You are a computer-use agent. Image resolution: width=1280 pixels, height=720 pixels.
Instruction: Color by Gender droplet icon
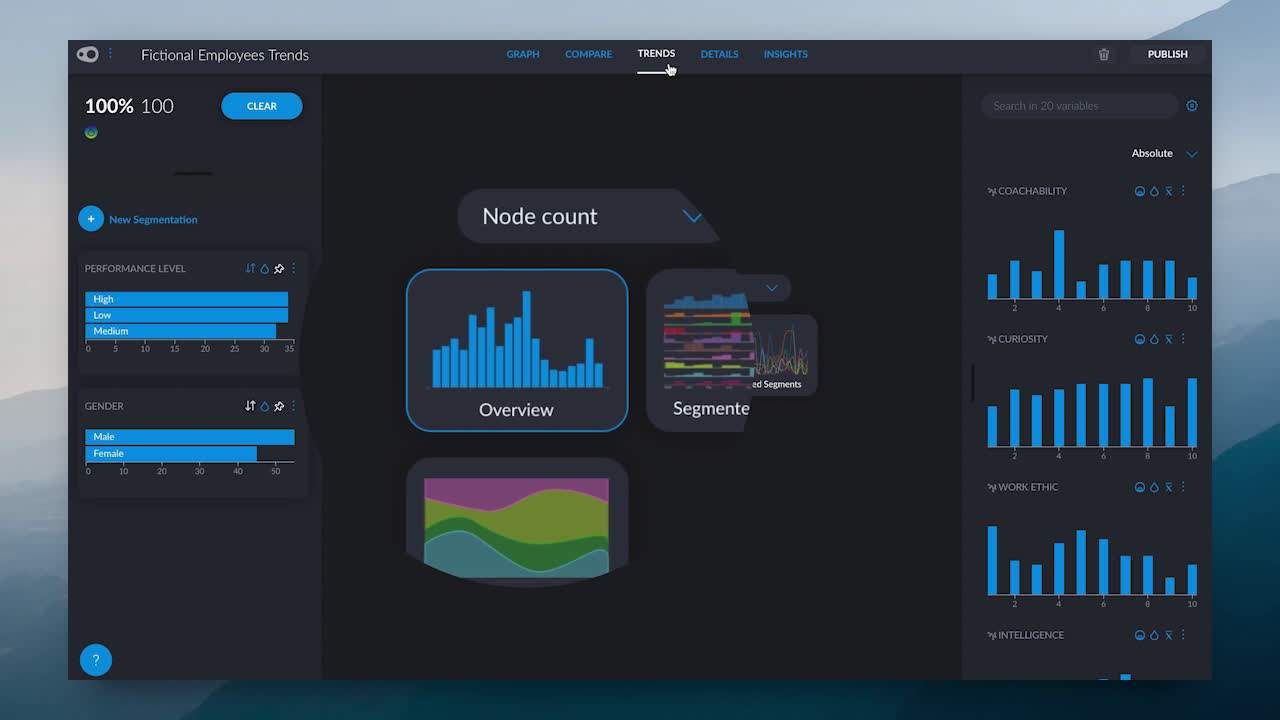(x=265, y=406)
